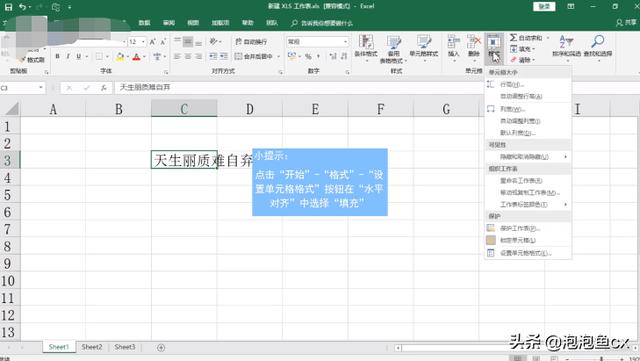Select Top Align icon
Image resolution: width=640 pixels, height=361 pixels.
(177, 41)
